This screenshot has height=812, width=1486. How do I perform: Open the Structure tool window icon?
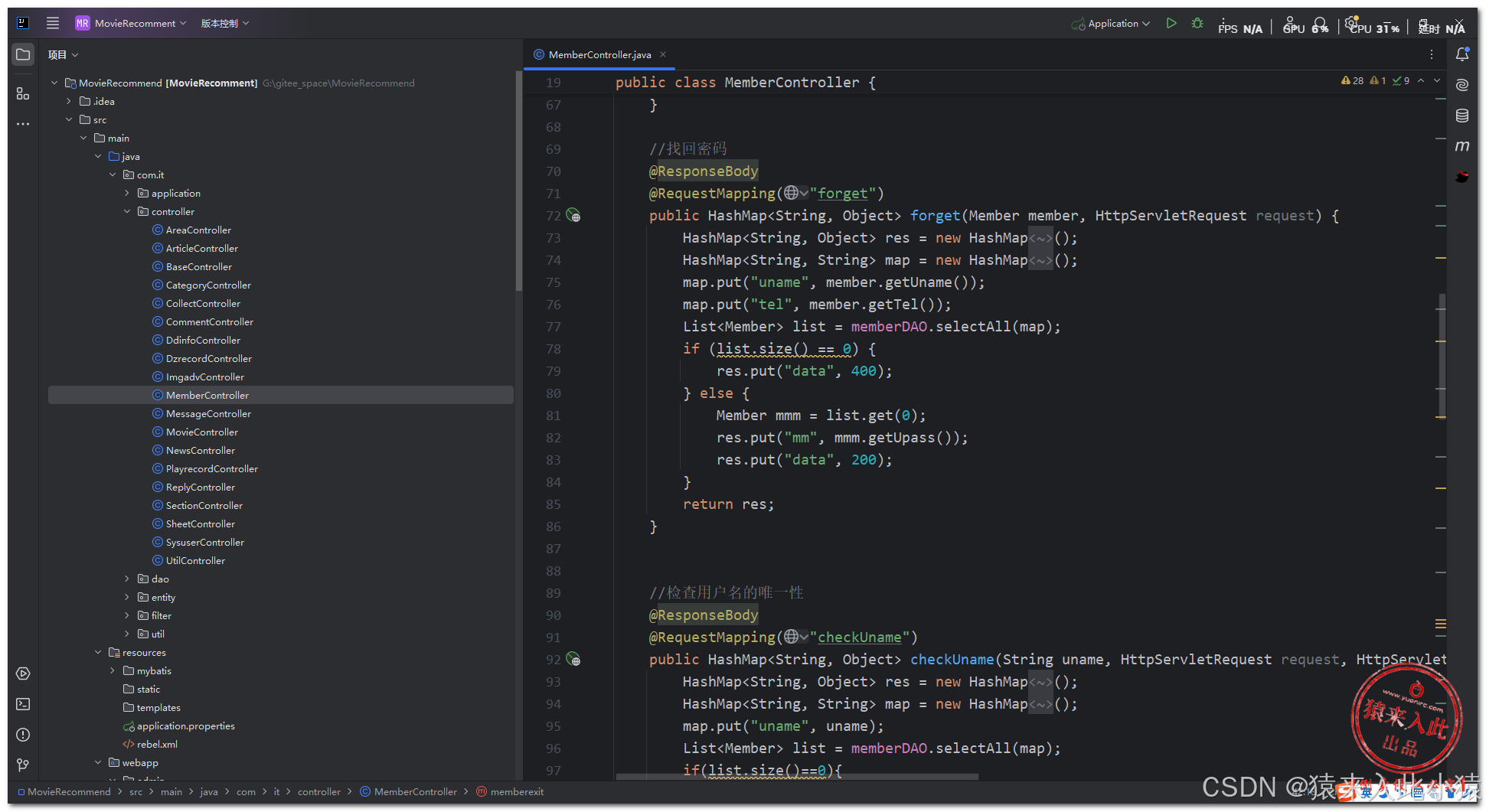point(23,93)
